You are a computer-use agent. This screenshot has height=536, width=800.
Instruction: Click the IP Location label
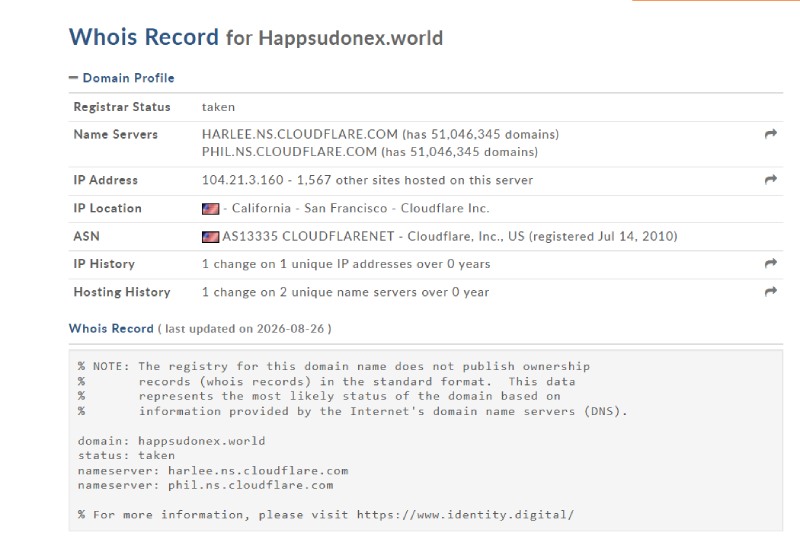pyautogui.click(x=108, y=209)
